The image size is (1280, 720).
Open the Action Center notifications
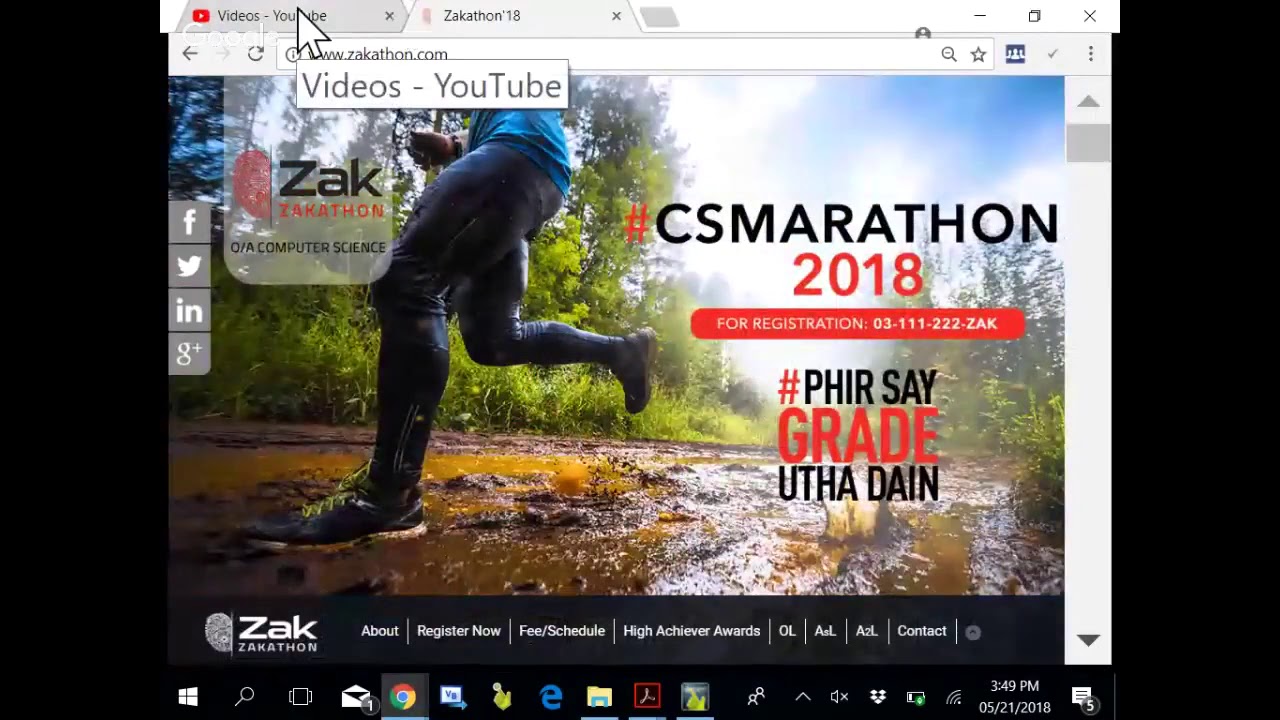coord(1083,697)
